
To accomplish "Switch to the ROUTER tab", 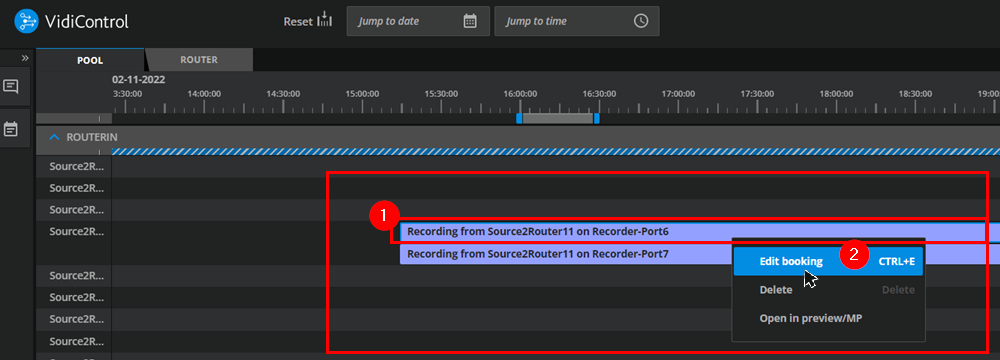I will pyautogui.click(x=199, y=60).
